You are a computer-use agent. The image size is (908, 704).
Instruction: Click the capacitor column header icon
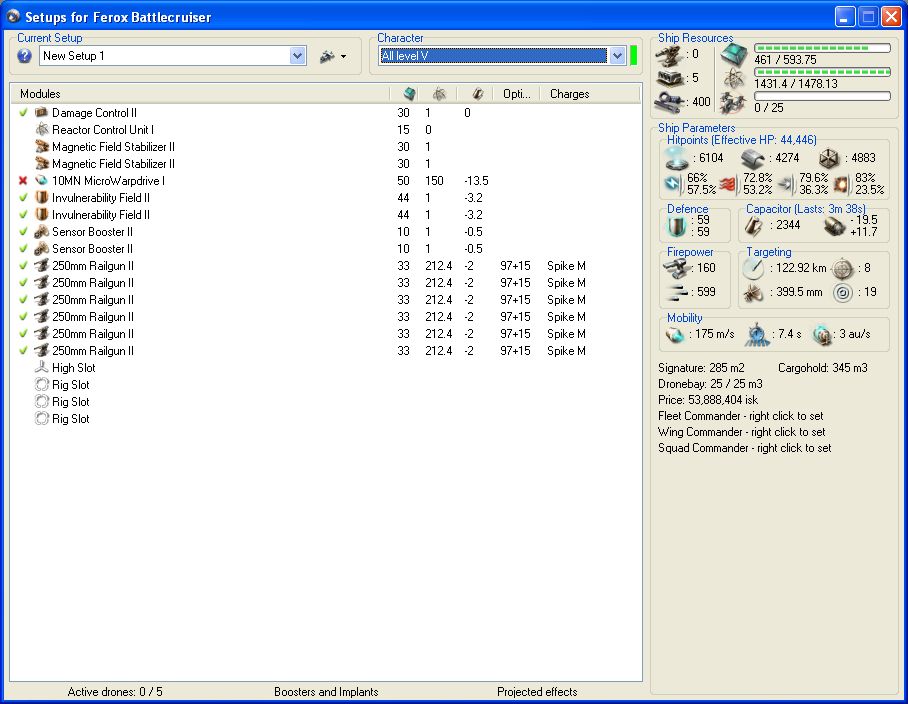click(x=478, y=94)
